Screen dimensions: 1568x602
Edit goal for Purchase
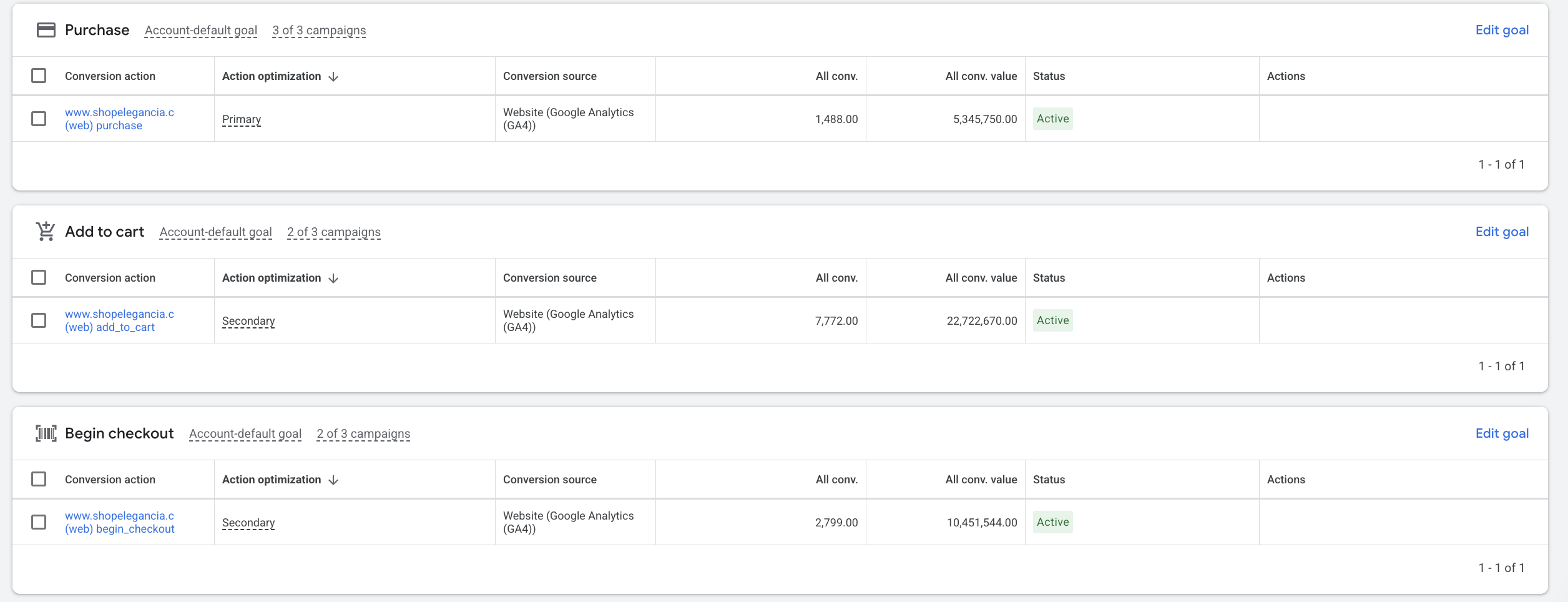pyautogui.click(x=1501, y=30)
